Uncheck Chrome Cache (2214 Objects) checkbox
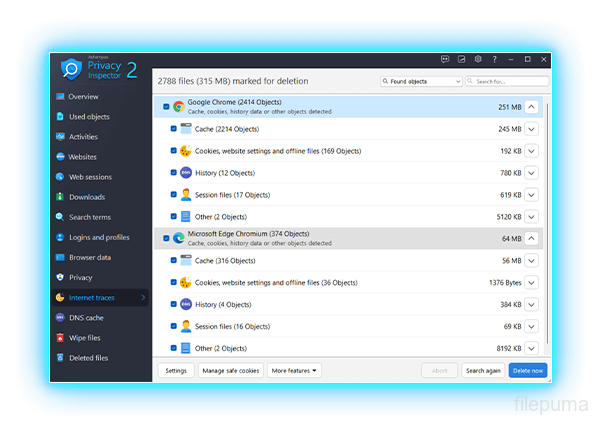 (x=173, y=129)
